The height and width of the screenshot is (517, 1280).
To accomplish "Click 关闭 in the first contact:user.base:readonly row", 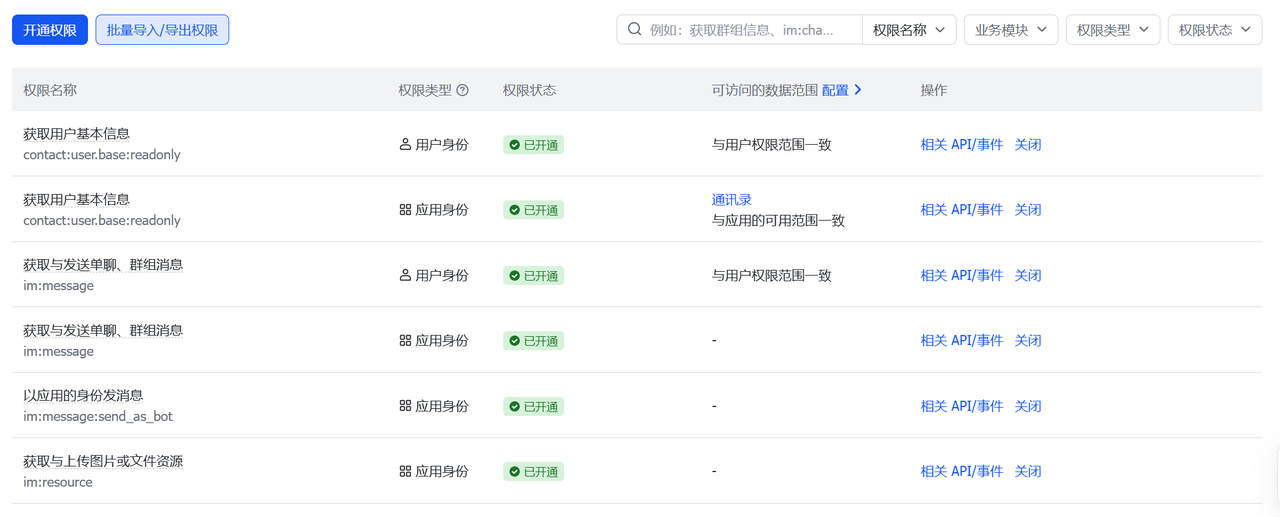I will (x=1027, y=144).
